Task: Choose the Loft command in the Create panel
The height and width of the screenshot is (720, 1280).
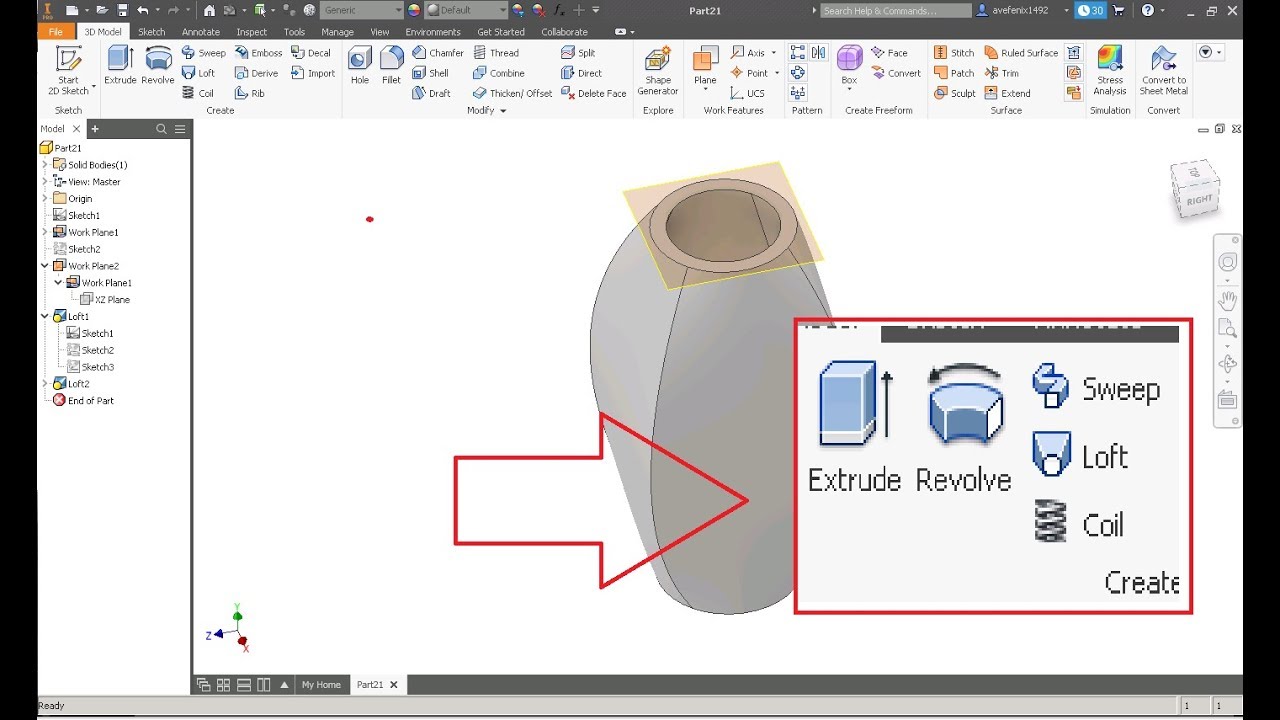Action: tap(198, 73)
